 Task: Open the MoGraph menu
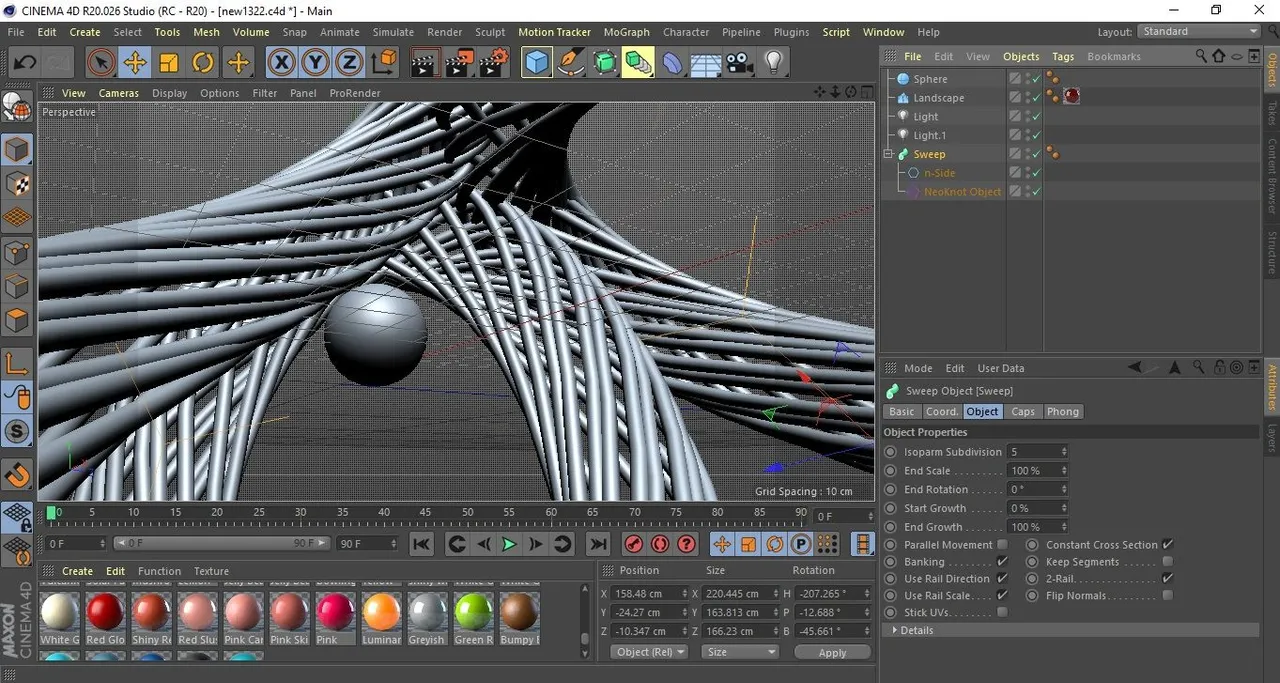(x=626, y=32)
